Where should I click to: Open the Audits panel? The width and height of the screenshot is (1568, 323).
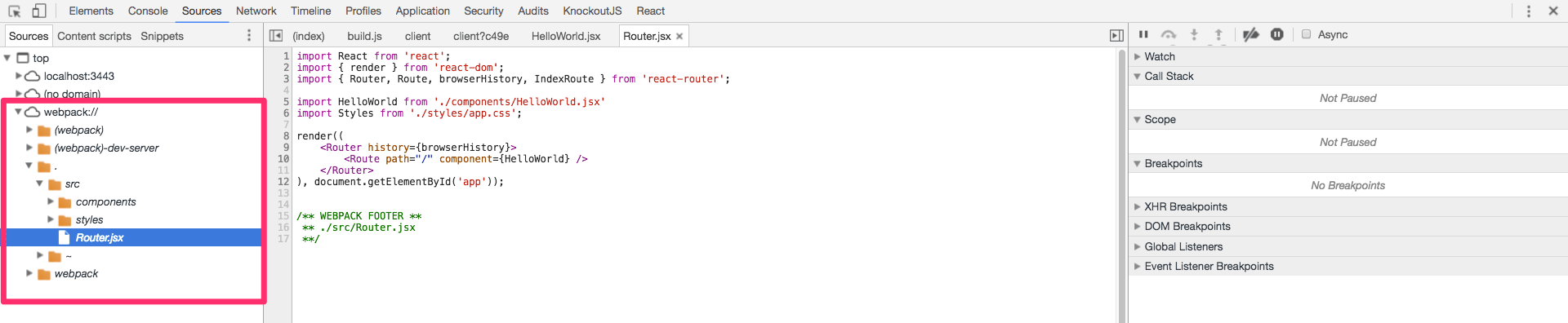pyautogui.click(x=533, y=11)
